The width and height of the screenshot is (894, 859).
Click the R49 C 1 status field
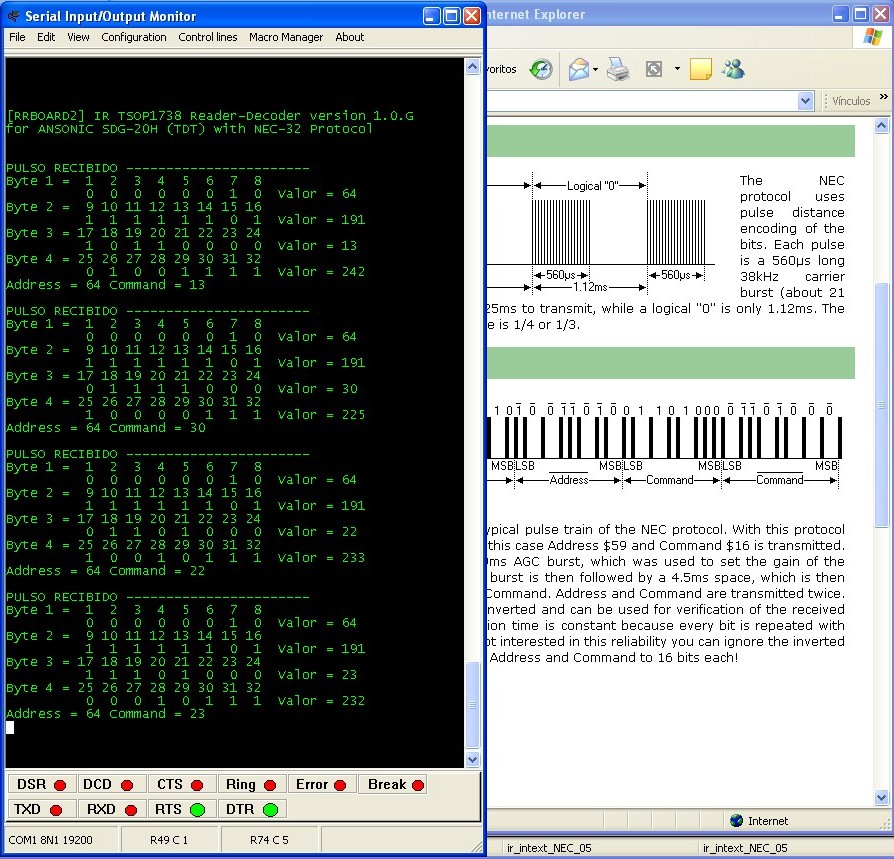pos(169,840)
